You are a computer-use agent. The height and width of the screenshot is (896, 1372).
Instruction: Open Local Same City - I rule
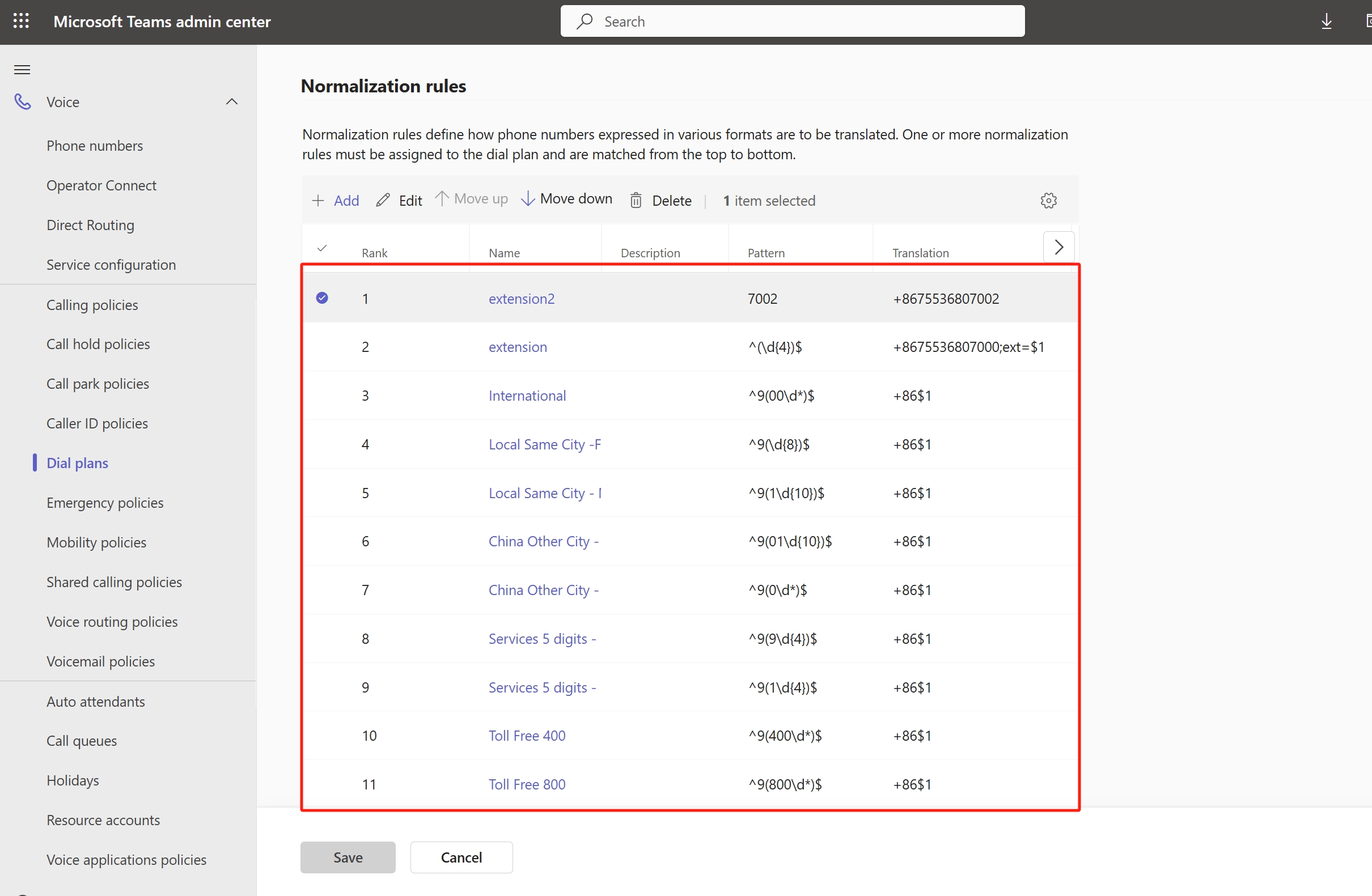[545, 493]
